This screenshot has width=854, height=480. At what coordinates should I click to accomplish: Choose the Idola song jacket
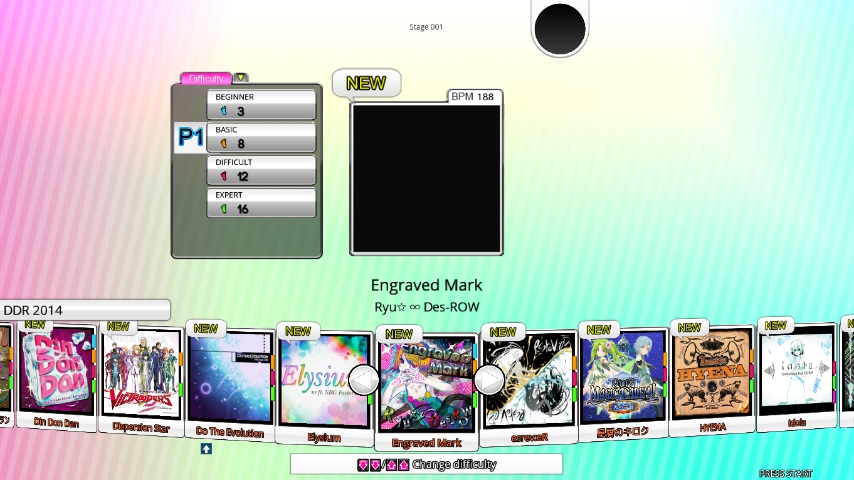click(796, 369)
